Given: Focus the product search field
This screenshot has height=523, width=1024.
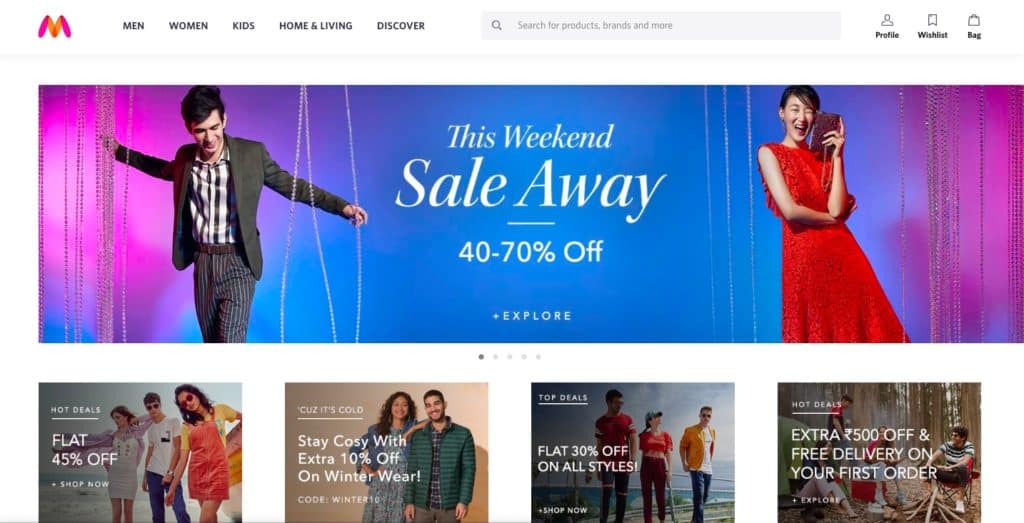Looking at the screenshot, I should coord(661,25).
